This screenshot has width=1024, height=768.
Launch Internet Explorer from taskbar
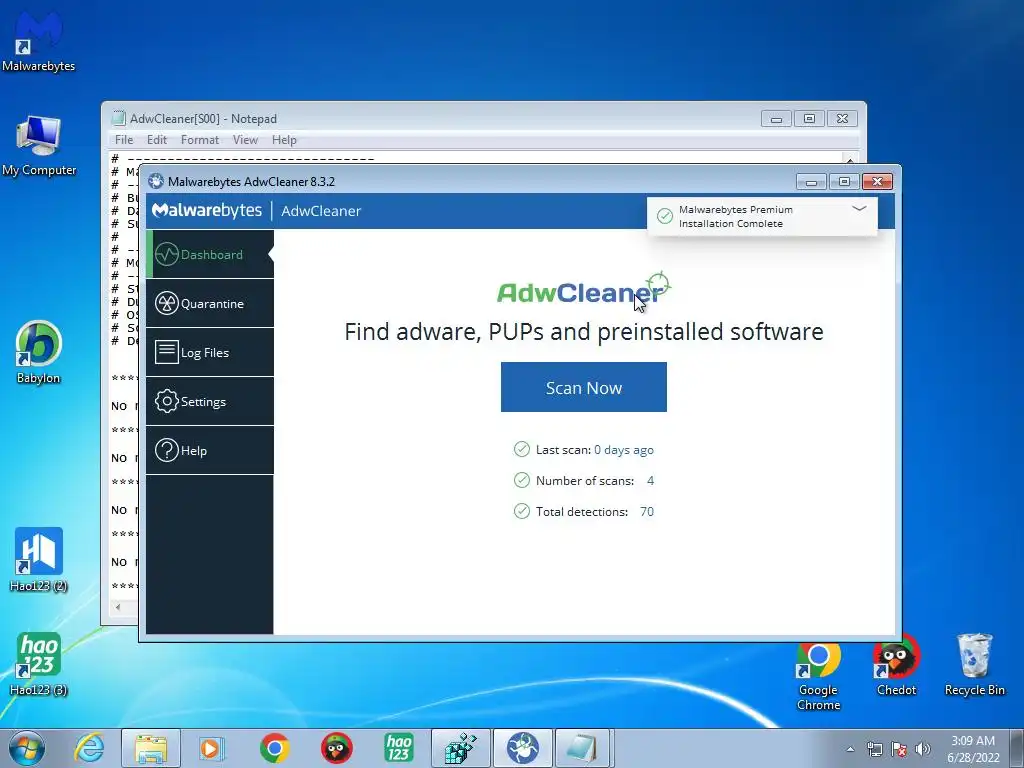click(89, 748)
